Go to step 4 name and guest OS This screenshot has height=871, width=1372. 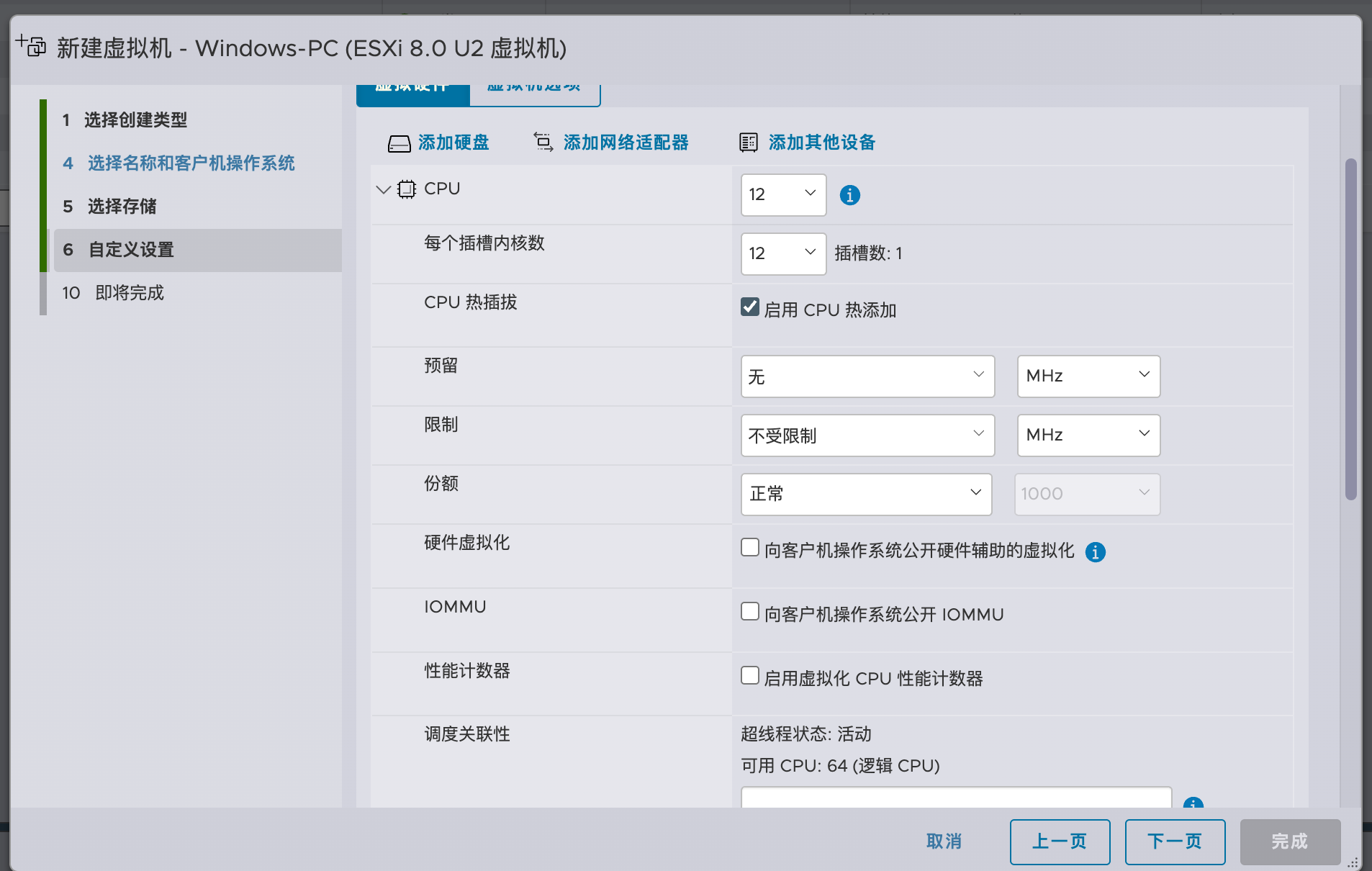pos(190,163)
